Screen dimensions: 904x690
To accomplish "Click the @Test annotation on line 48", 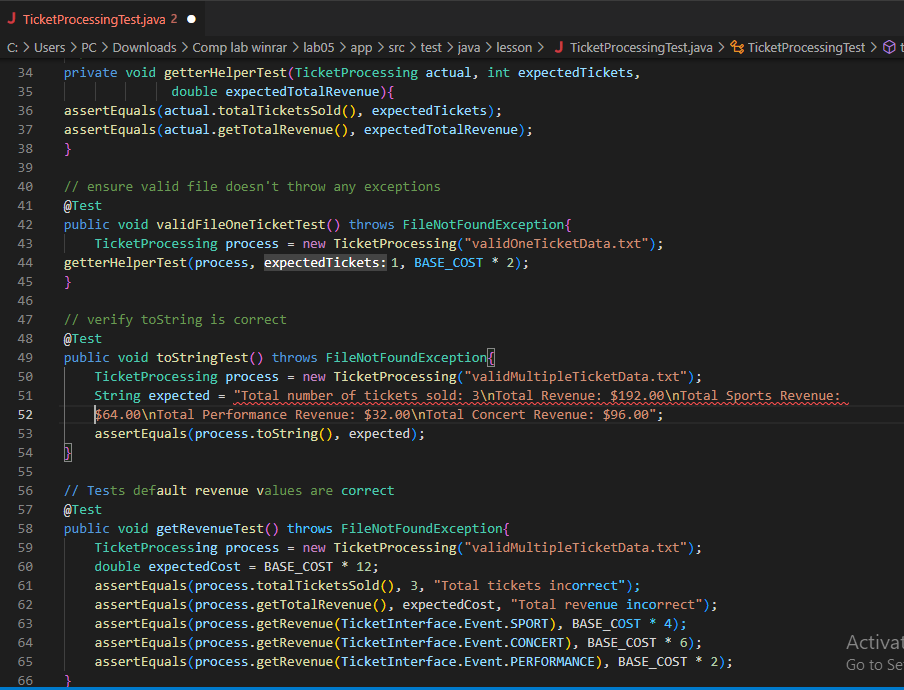I will tap(83, 339).
